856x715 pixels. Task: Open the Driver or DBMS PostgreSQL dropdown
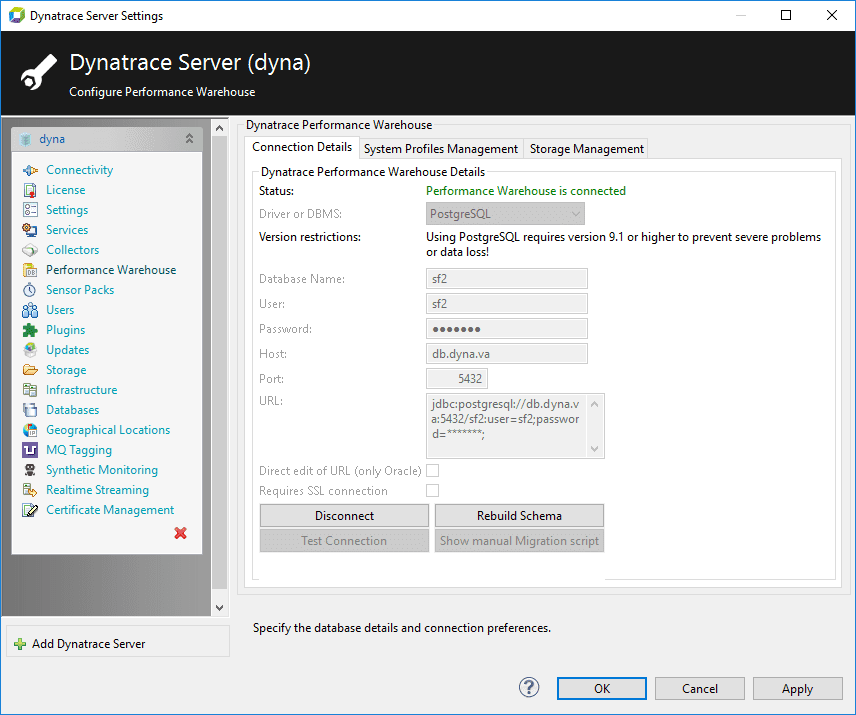[505, 214]
